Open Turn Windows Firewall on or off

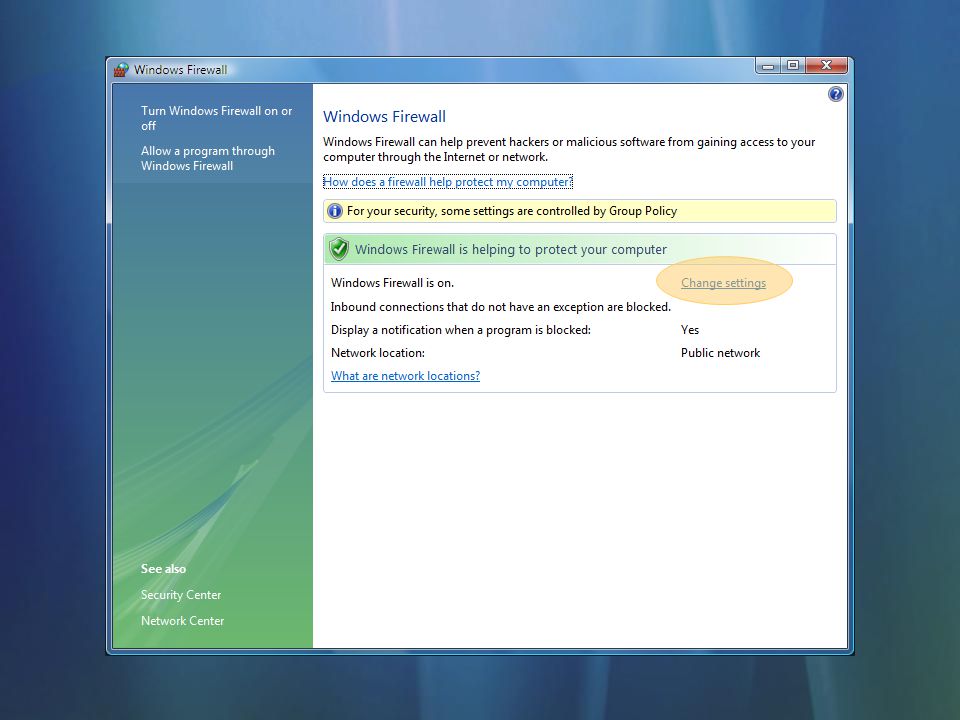[216, 118]
